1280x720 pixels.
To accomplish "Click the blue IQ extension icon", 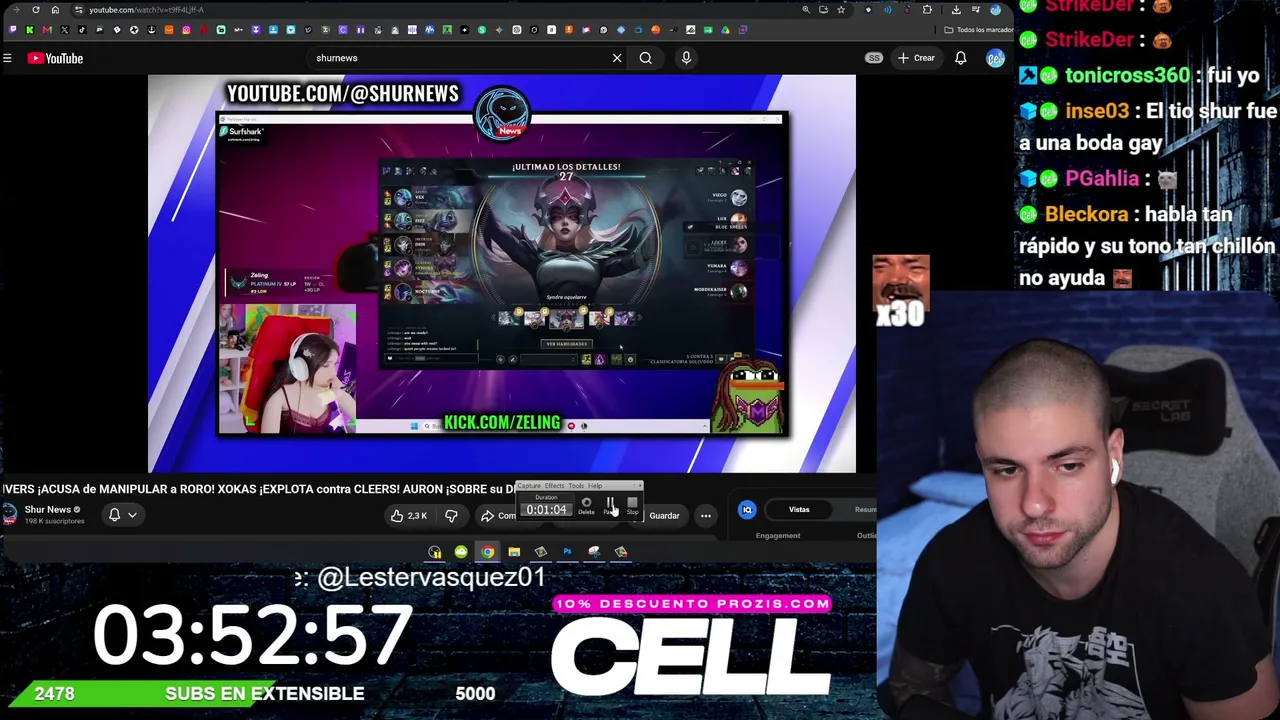I will [x=747, y=510].
